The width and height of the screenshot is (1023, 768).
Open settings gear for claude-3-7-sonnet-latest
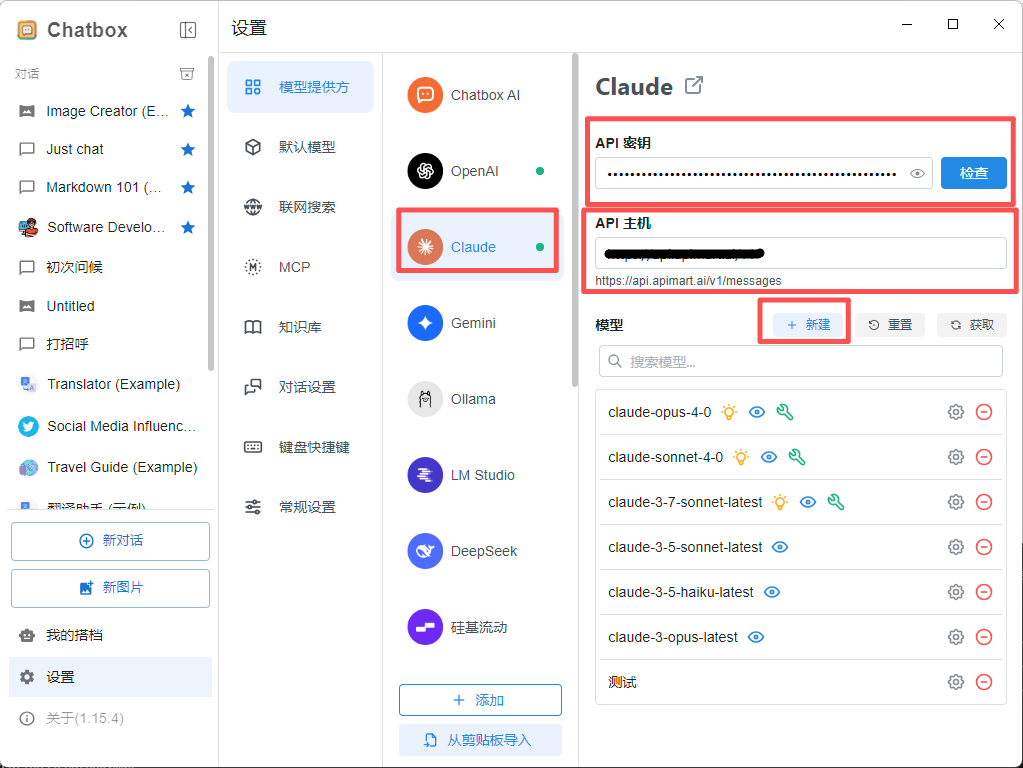click(956, 502)
